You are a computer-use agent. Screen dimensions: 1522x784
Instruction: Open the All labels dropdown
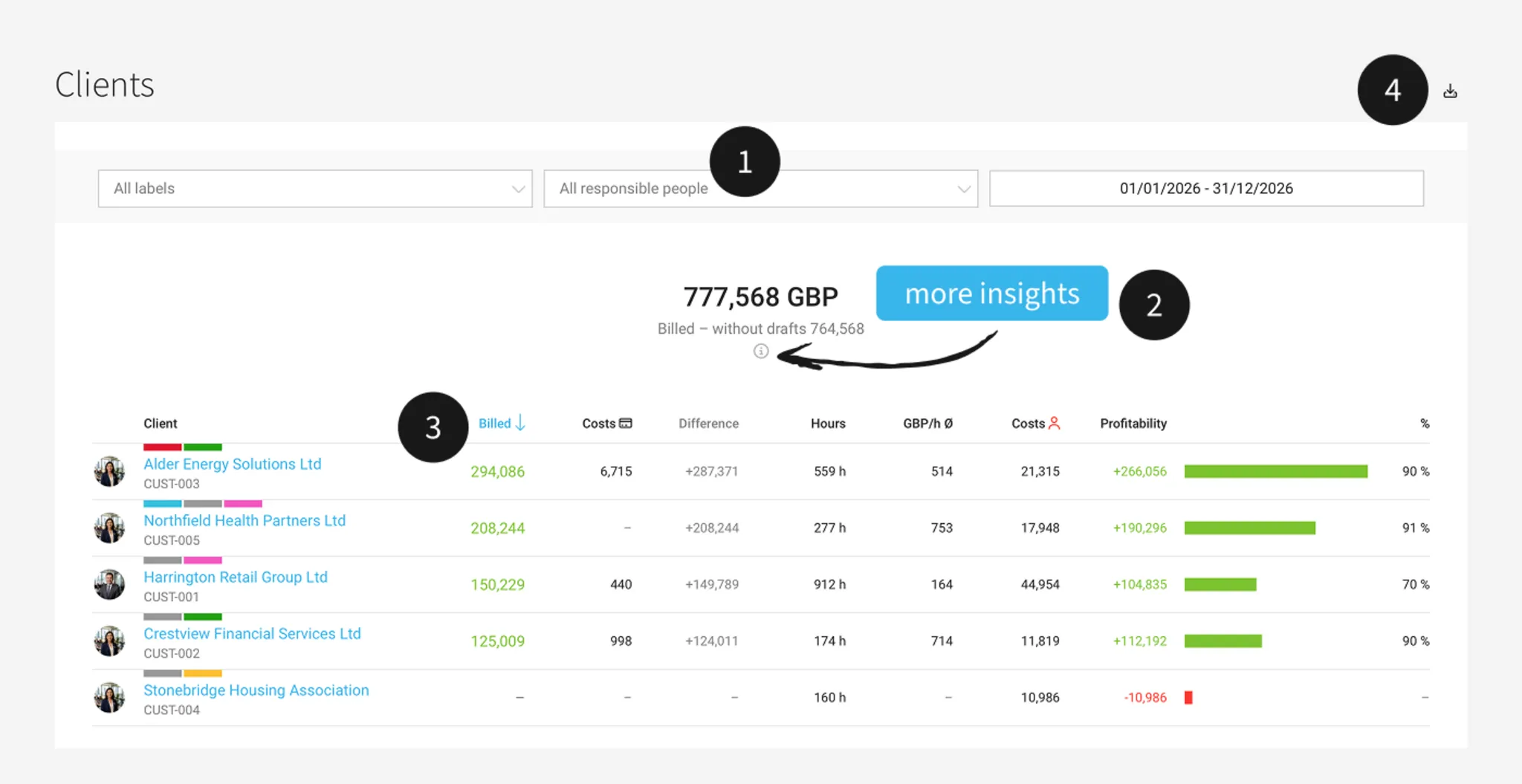(315, 189)
